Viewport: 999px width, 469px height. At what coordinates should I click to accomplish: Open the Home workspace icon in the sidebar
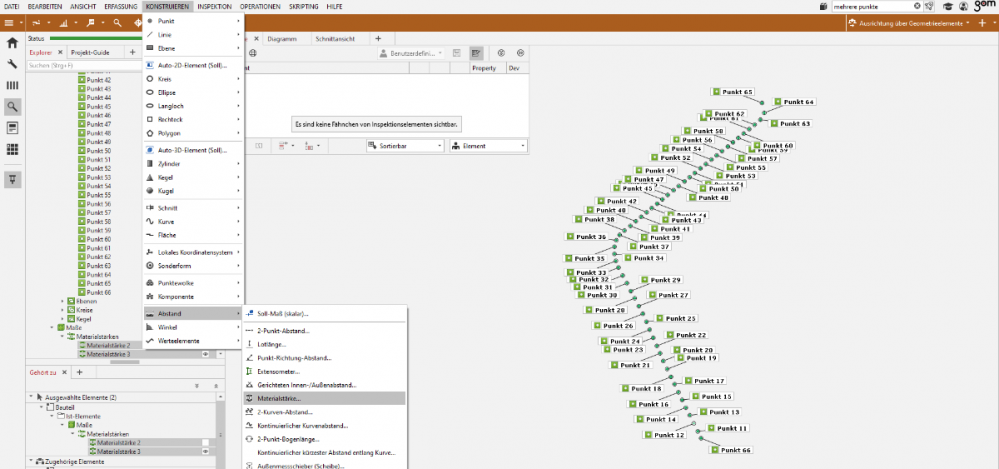(13, 44)
